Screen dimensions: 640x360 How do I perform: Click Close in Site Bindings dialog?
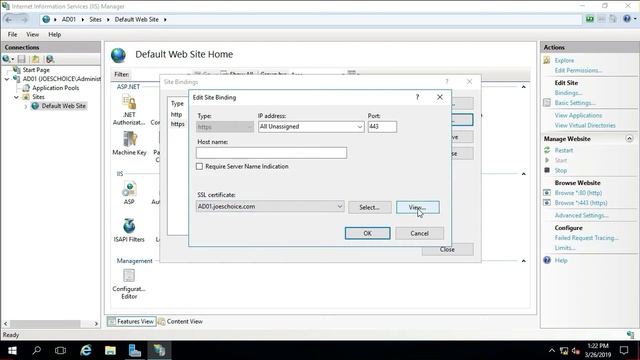coord(447,249)
